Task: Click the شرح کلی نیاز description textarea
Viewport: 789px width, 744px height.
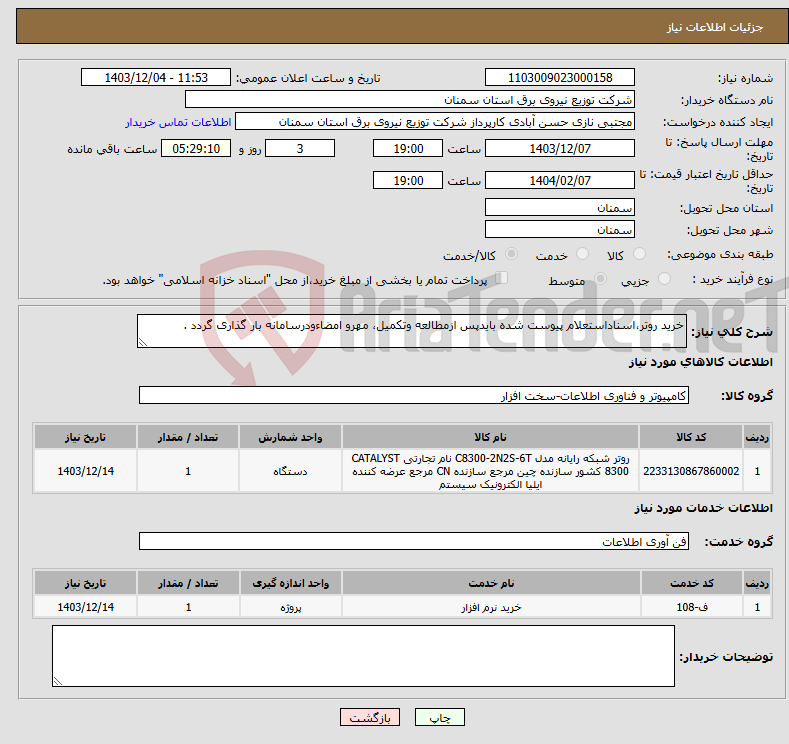Action: pyautogui.click(x=412, y=331)
